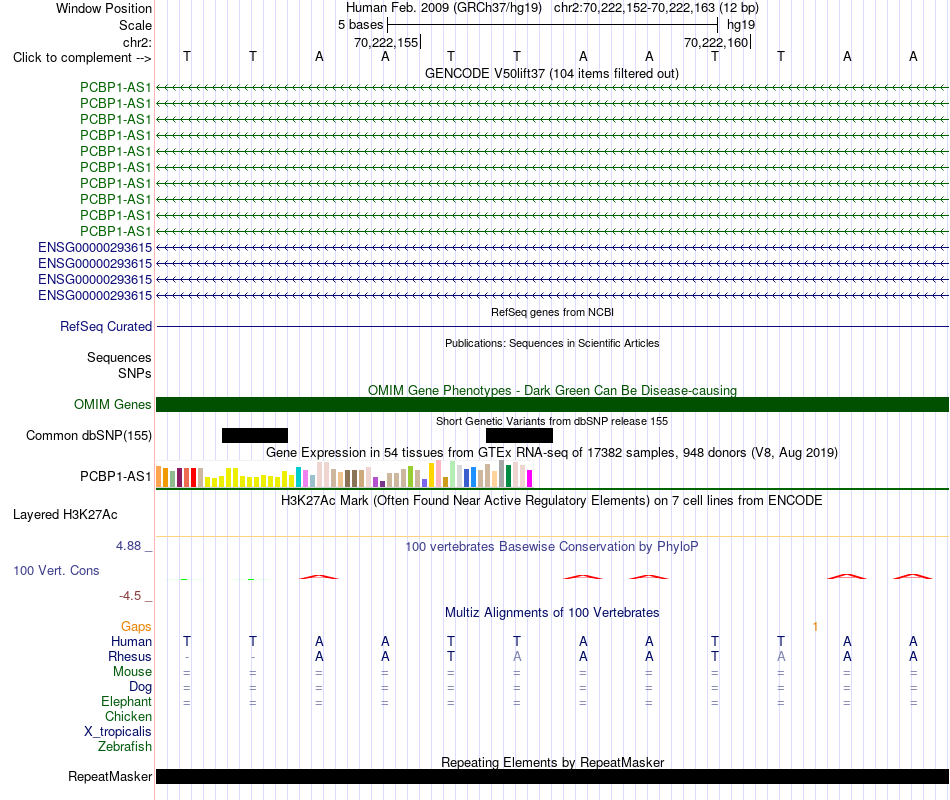This screenshot has height=800, width=950.
Task: Open 'Publications: Sequences in Scientific Articles' title
Action: point(552,343)
